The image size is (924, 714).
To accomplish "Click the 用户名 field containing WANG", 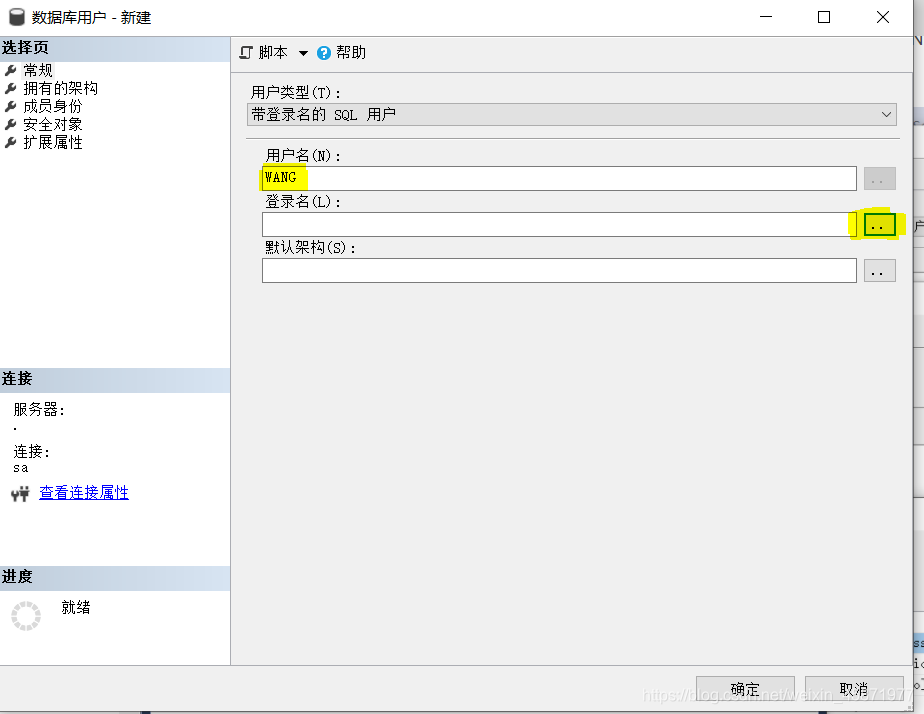I will (x=559, y=177).
